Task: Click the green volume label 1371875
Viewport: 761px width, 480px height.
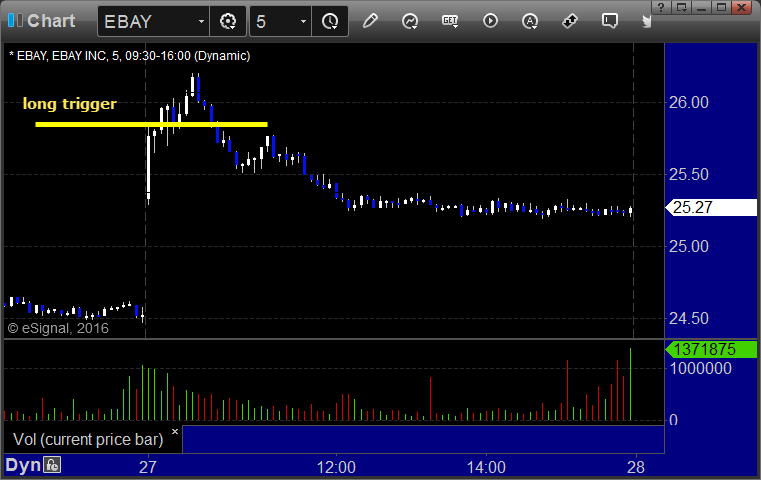Action: (x=711, y=349)
